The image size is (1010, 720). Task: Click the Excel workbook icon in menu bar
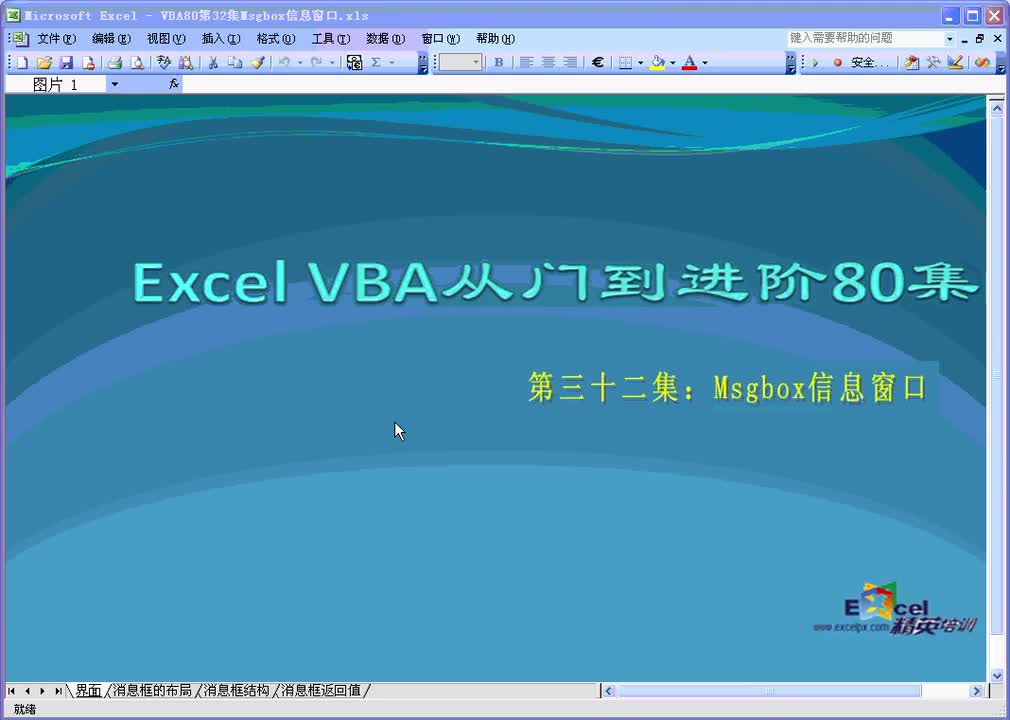point(20,39)
